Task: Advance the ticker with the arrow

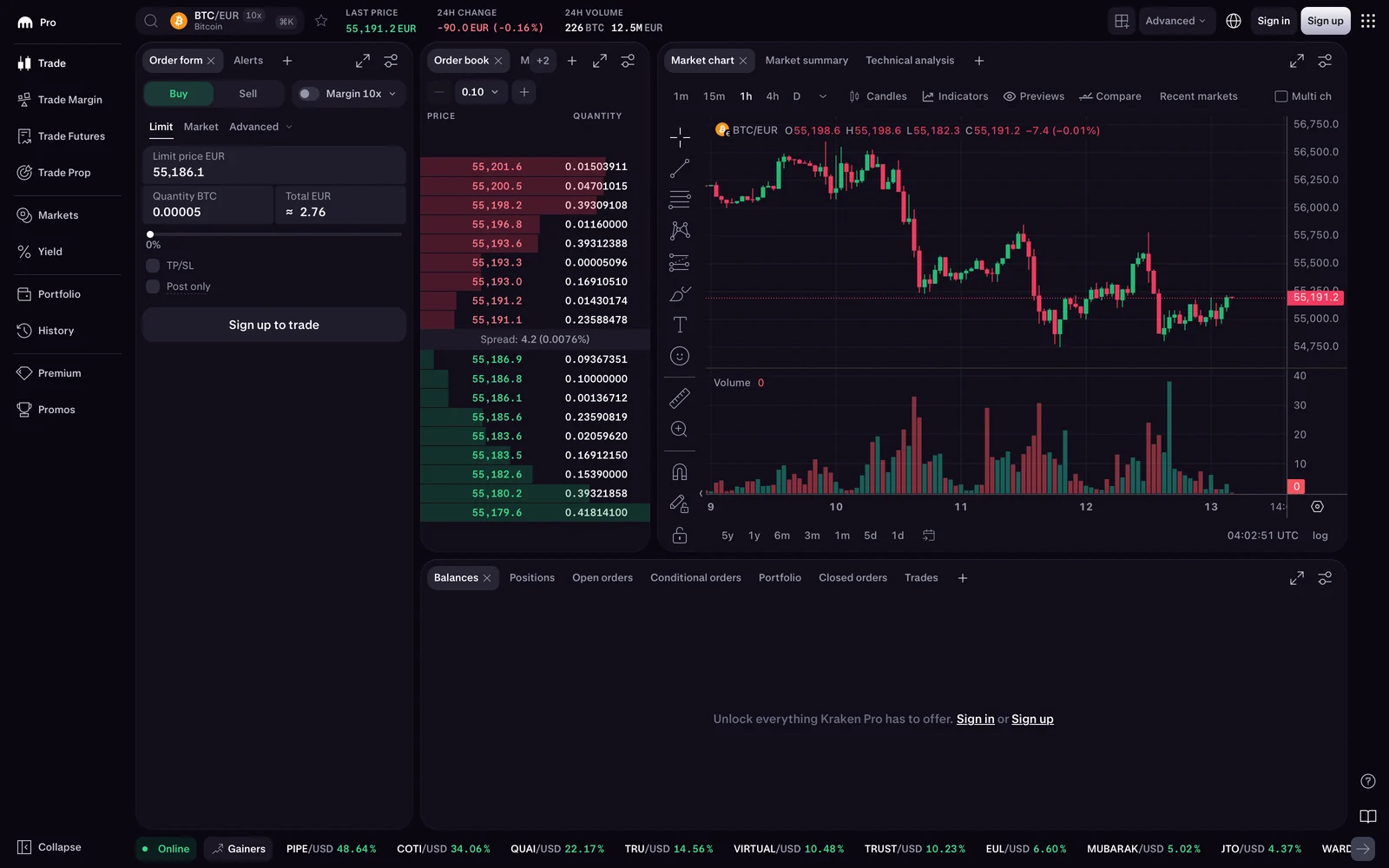Action: point(1363,849)
